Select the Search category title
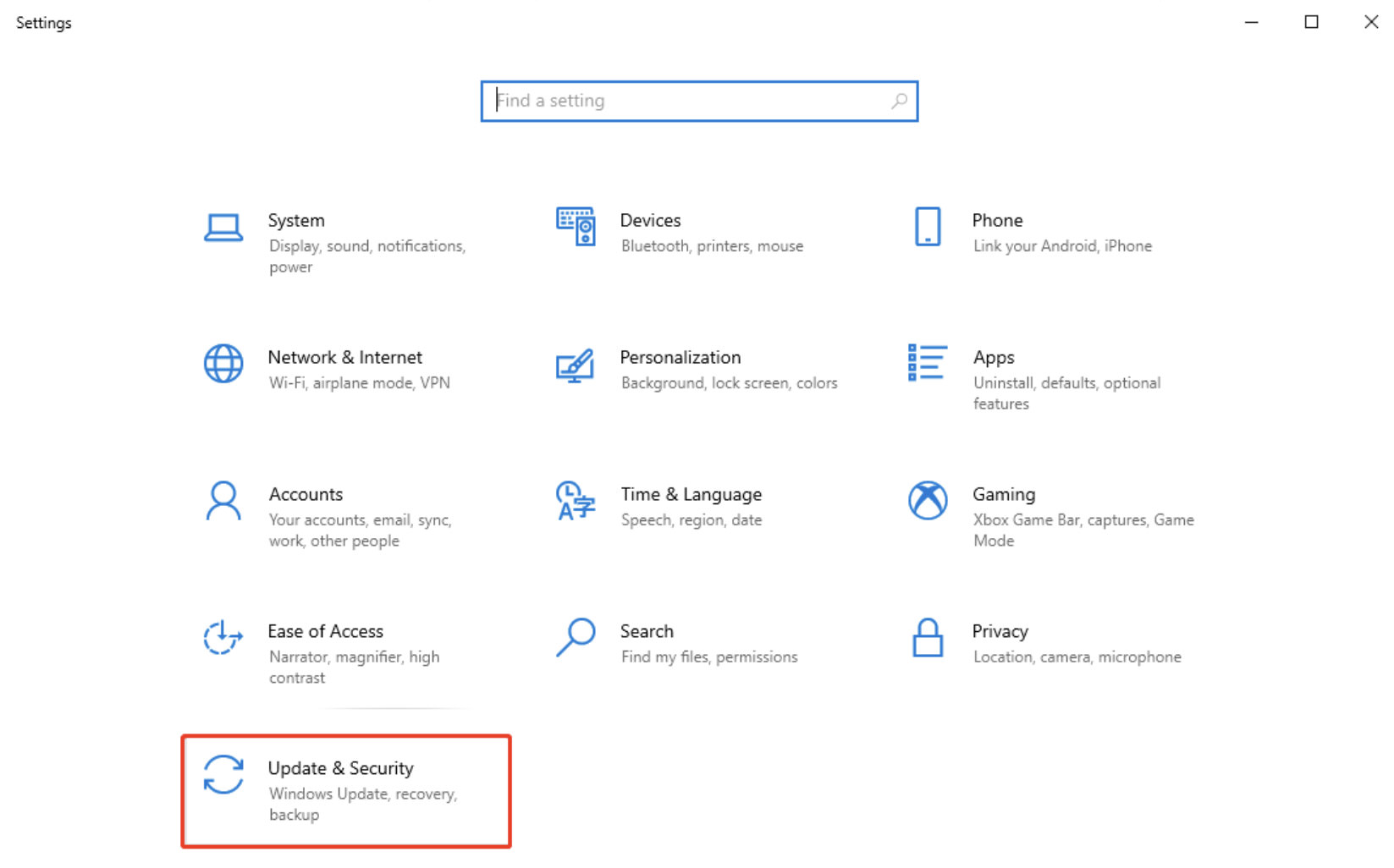The image size is (1394, 868). tap(647, 631)
